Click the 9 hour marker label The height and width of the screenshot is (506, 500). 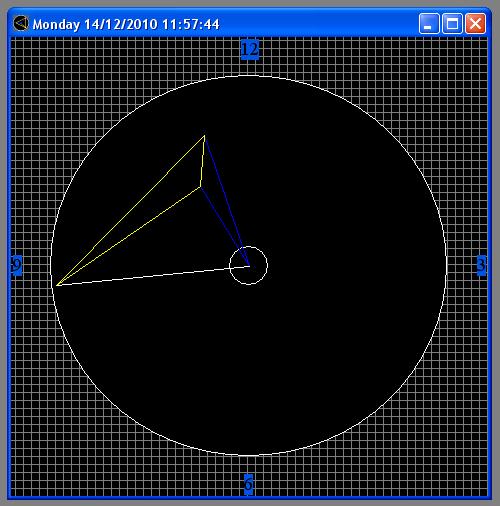tap(17, 265)
